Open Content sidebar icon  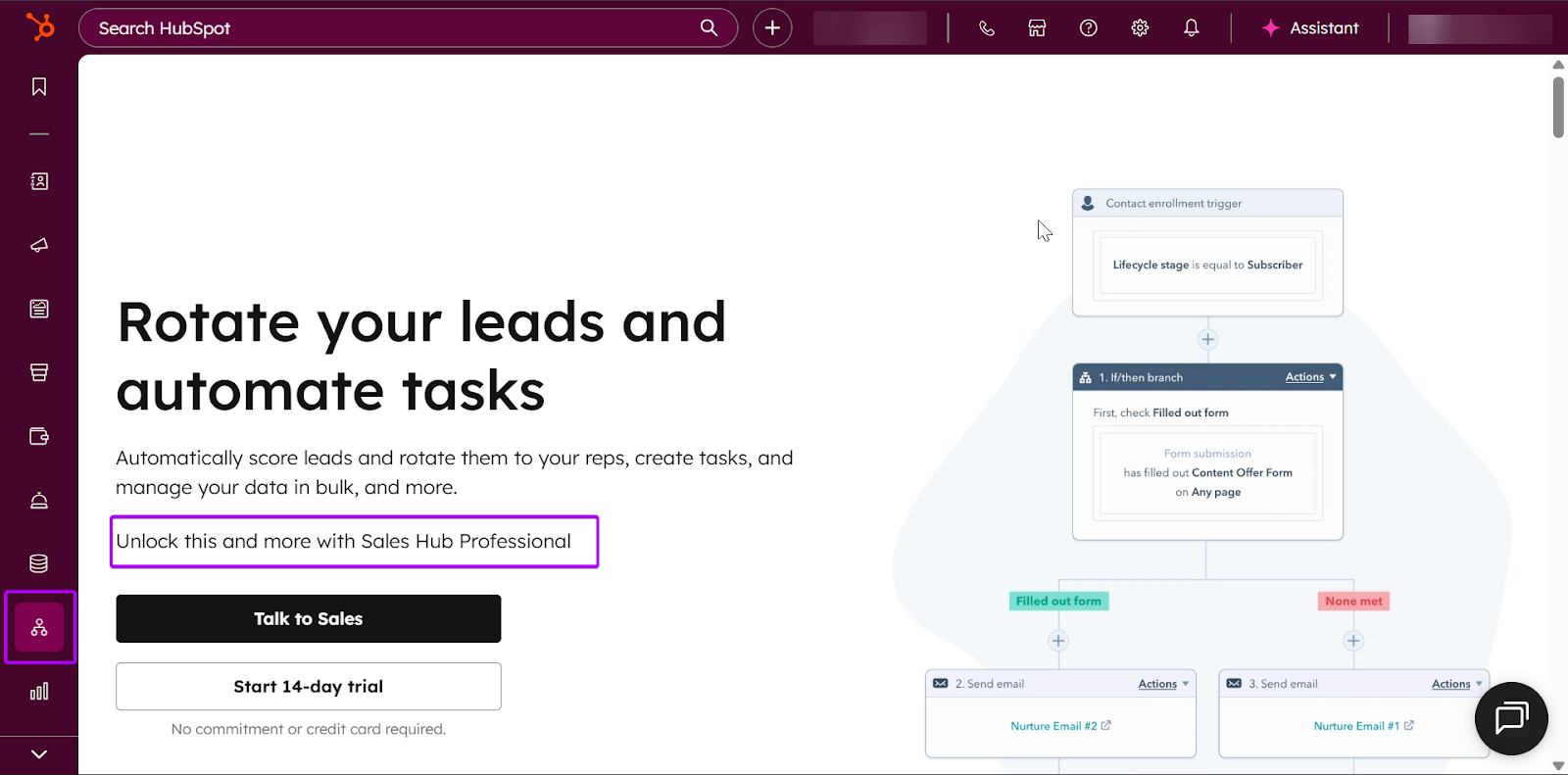point(39,309)
